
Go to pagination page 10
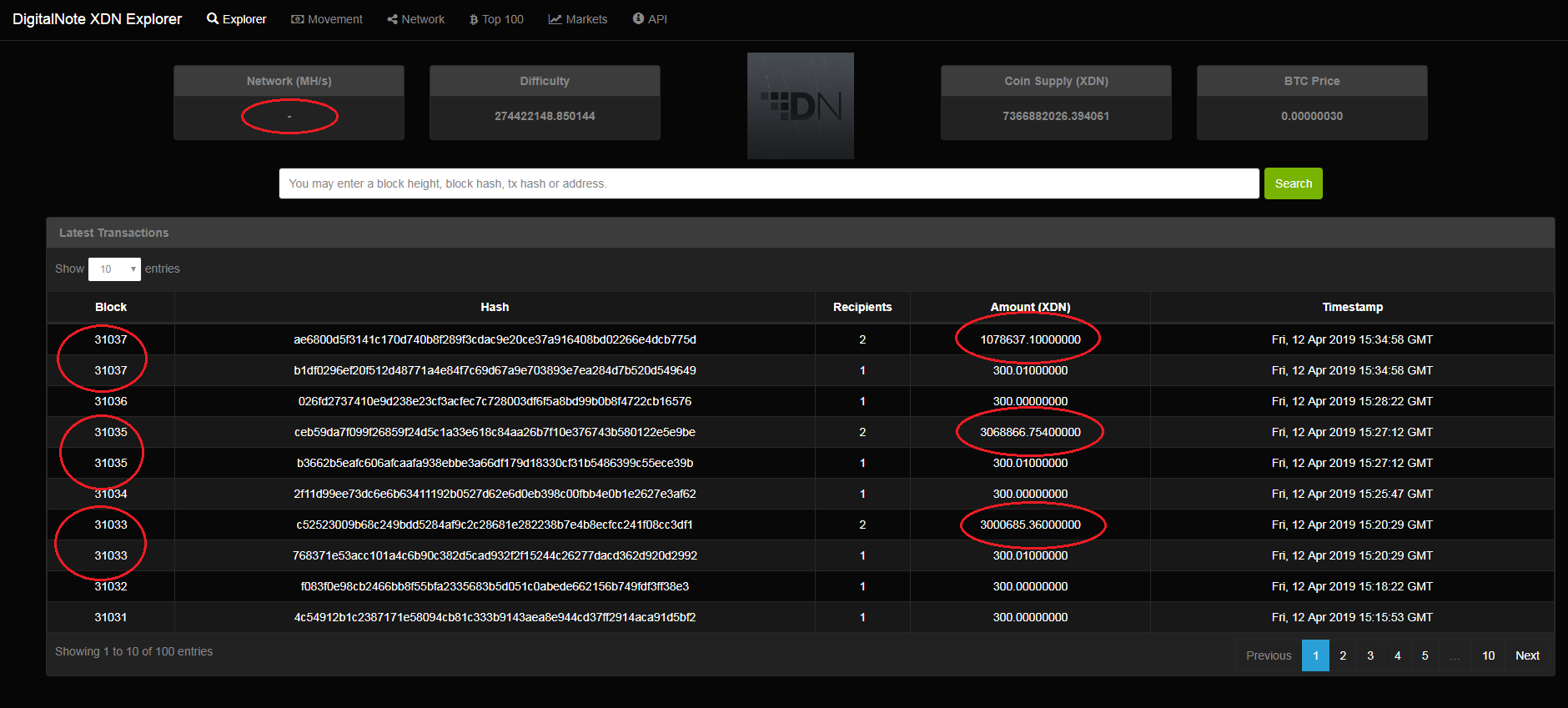(x=1488, y=655)
